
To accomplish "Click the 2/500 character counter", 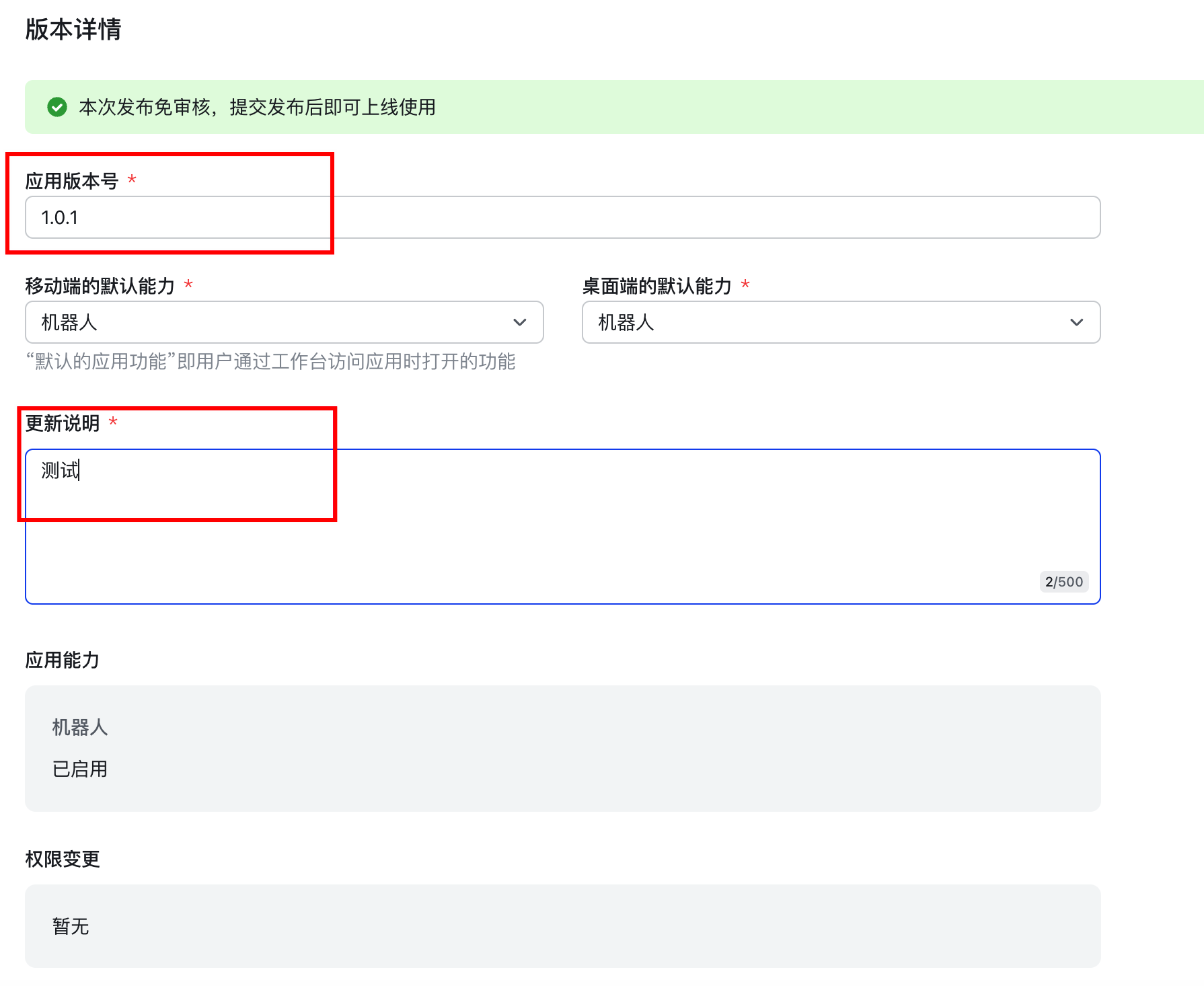I will click(x=1064, y=581).
